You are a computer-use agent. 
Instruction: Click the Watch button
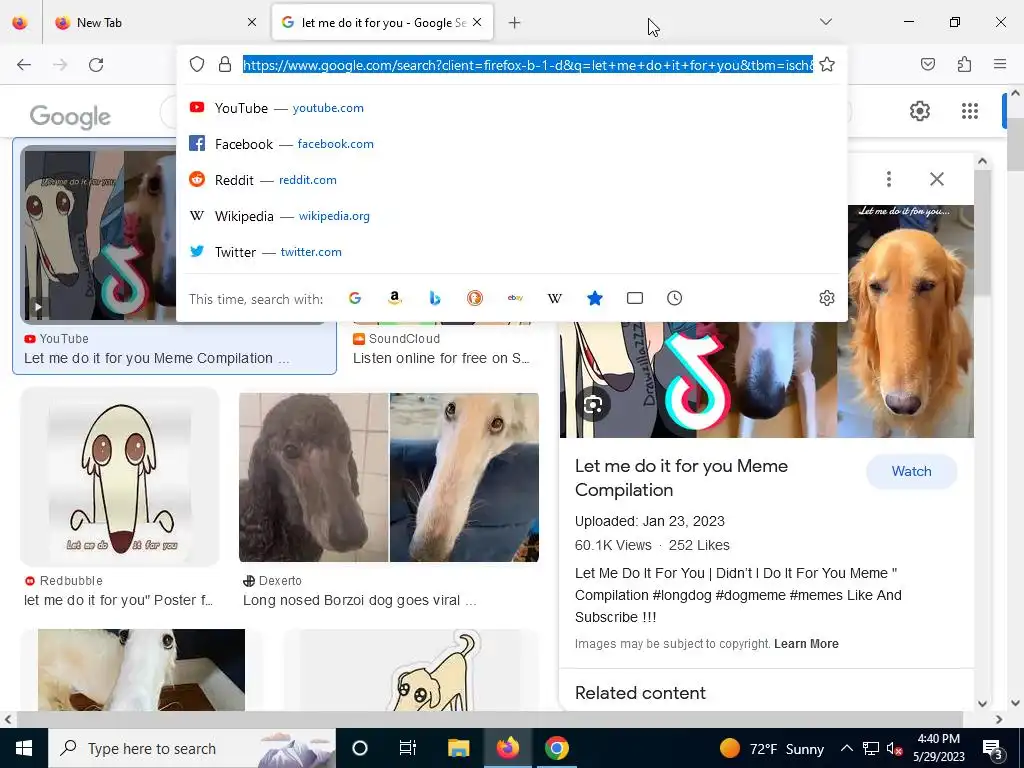912,472
